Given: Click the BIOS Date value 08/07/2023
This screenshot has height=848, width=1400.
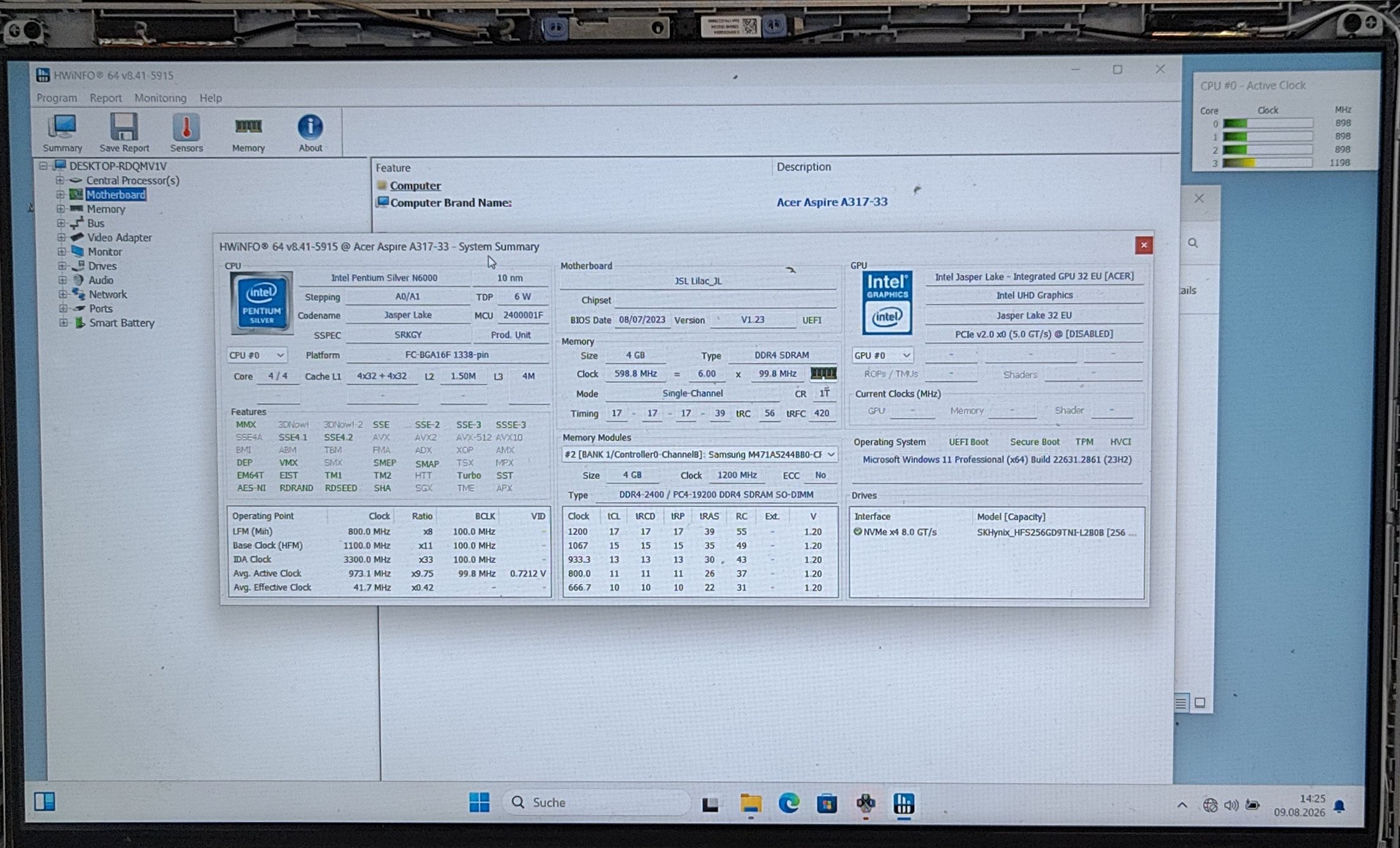Looking at the screenshot, I should pos(642,320).
